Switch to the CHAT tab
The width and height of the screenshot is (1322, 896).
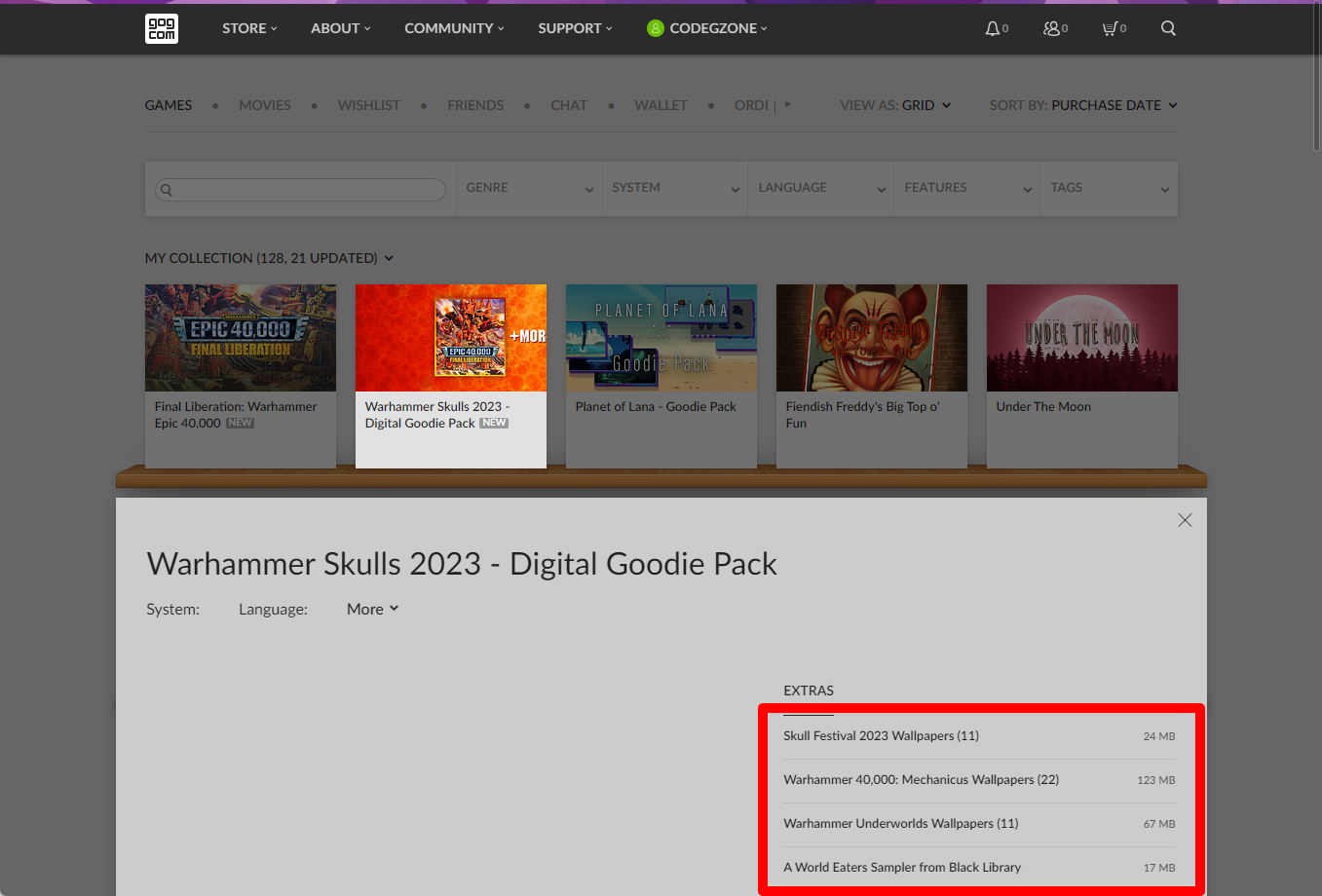(569, 105)
